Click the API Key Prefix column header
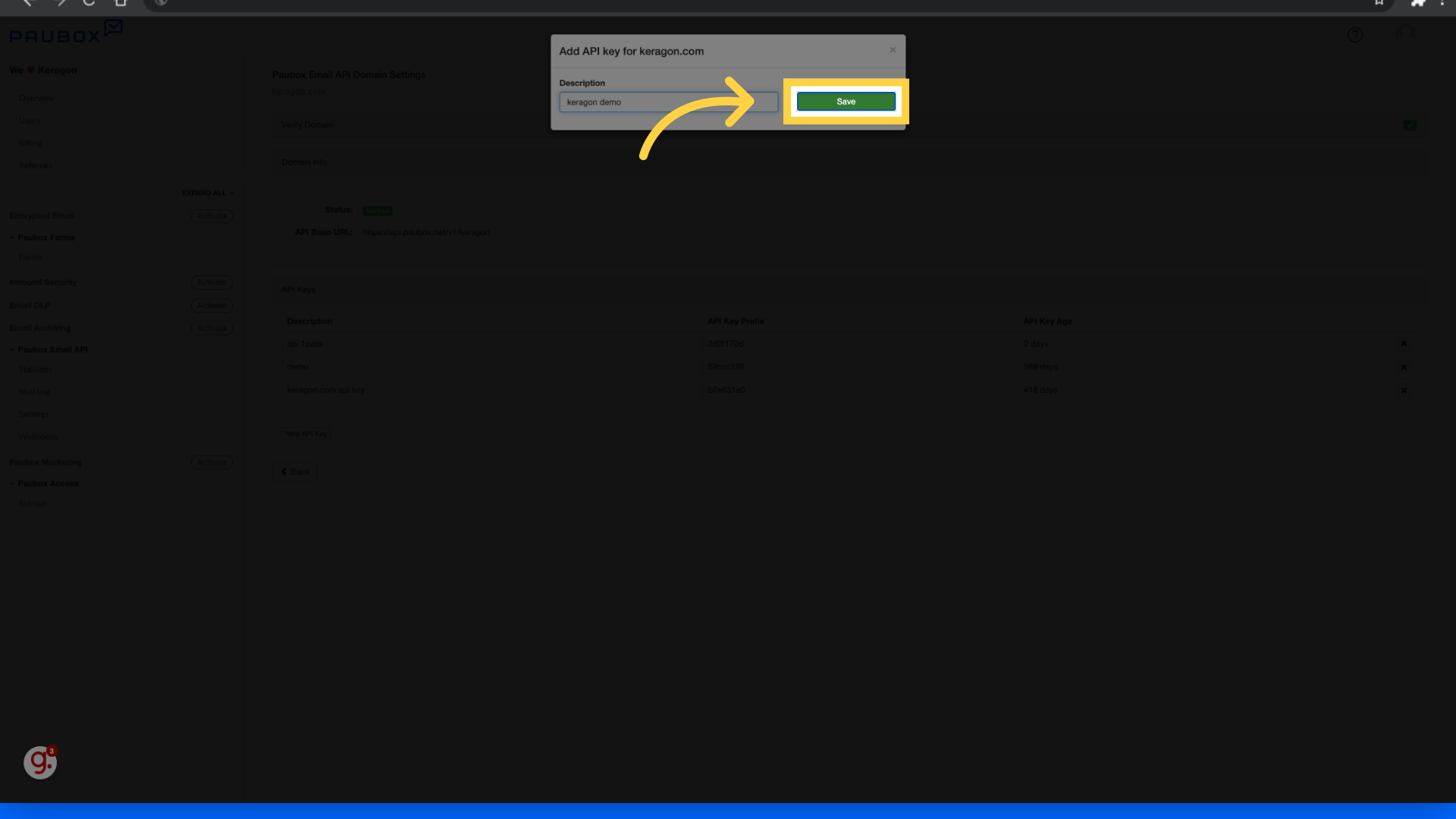The height and width of the screenshot is (819, 1456). pyautogui.click(x=736, y=322)
